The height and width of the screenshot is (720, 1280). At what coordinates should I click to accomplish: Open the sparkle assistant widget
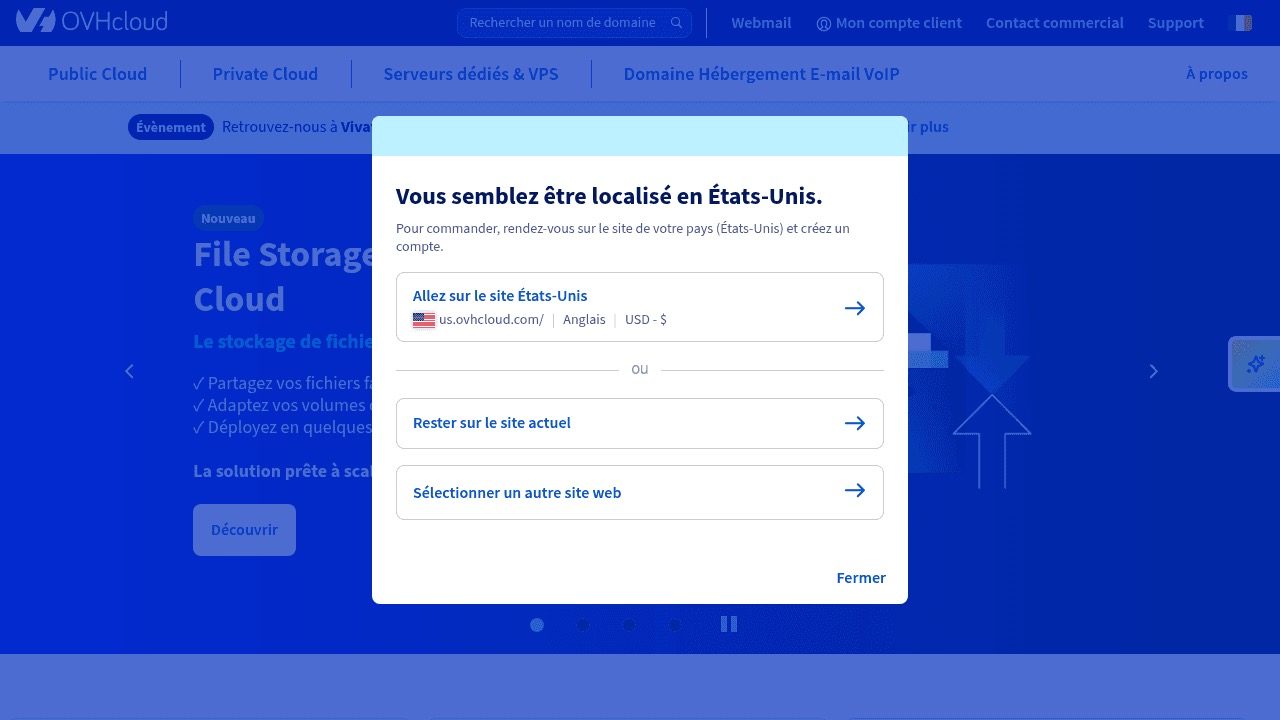1255,364
